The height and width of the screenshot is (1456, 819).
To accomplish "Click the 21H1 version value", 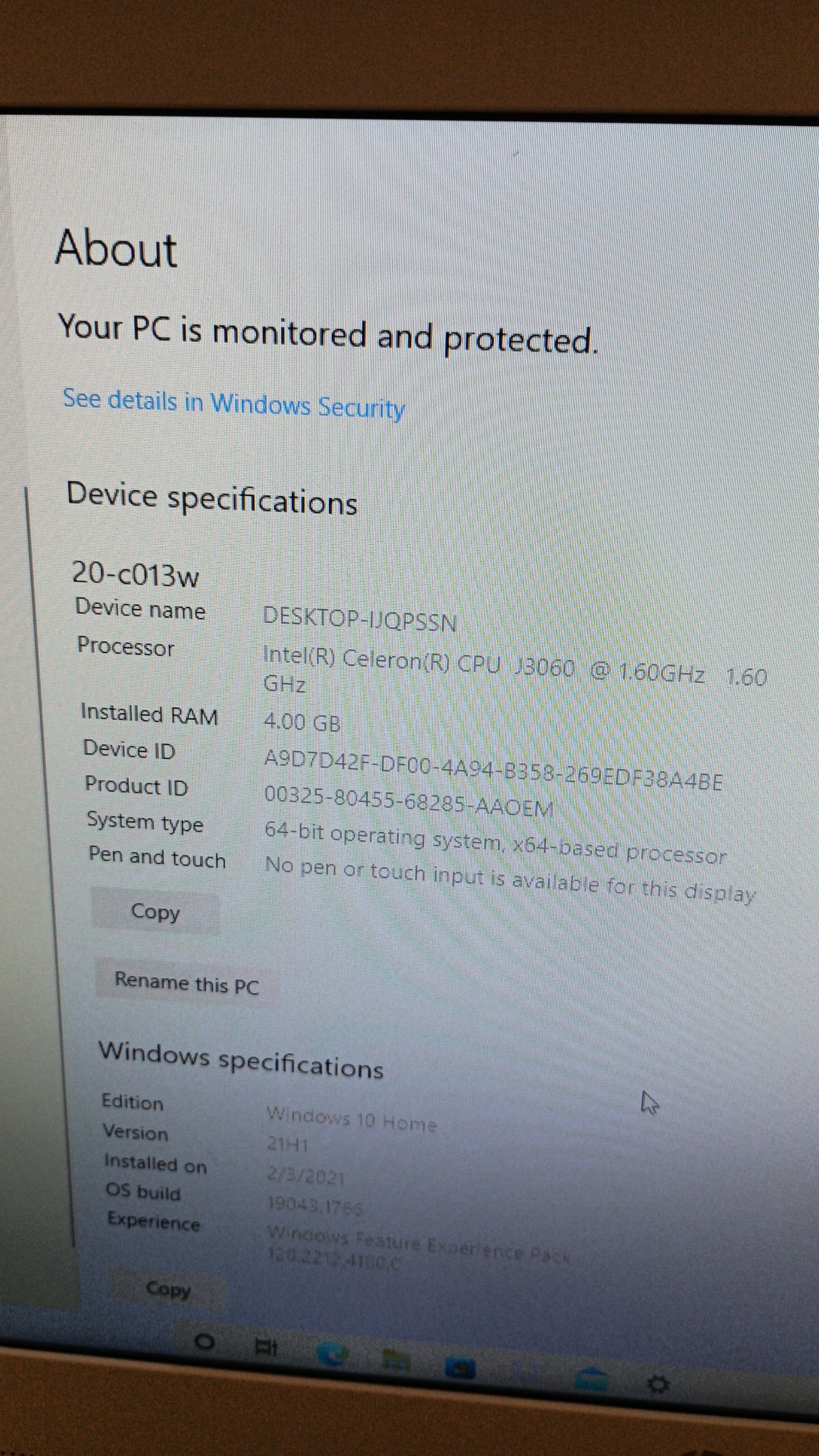I will pyautogui.click(x=288, y=1144).
